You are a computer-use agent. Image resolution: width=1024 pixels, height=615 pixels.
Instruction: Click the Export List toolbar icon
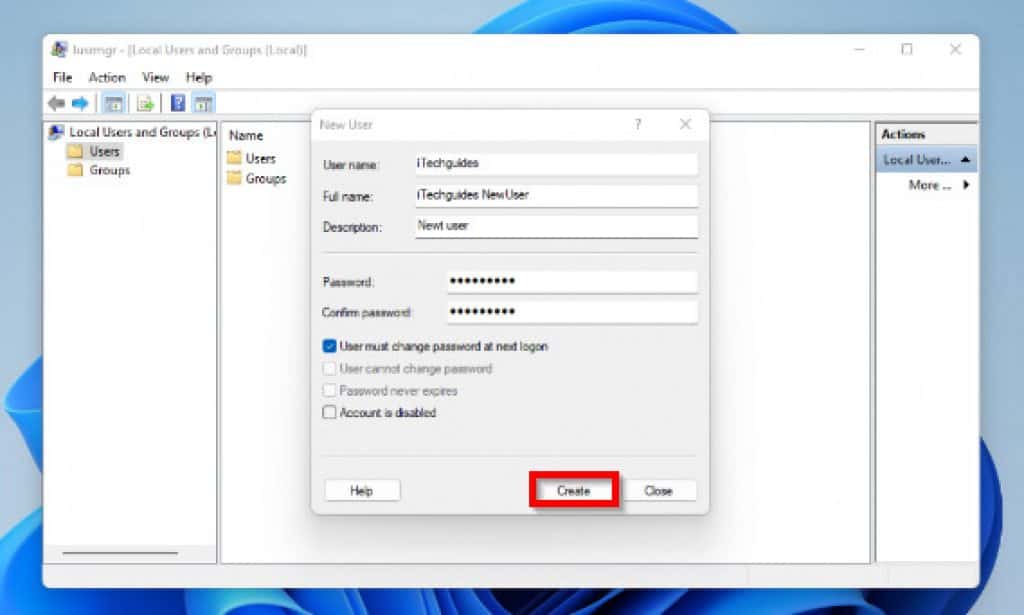(145, 103)
